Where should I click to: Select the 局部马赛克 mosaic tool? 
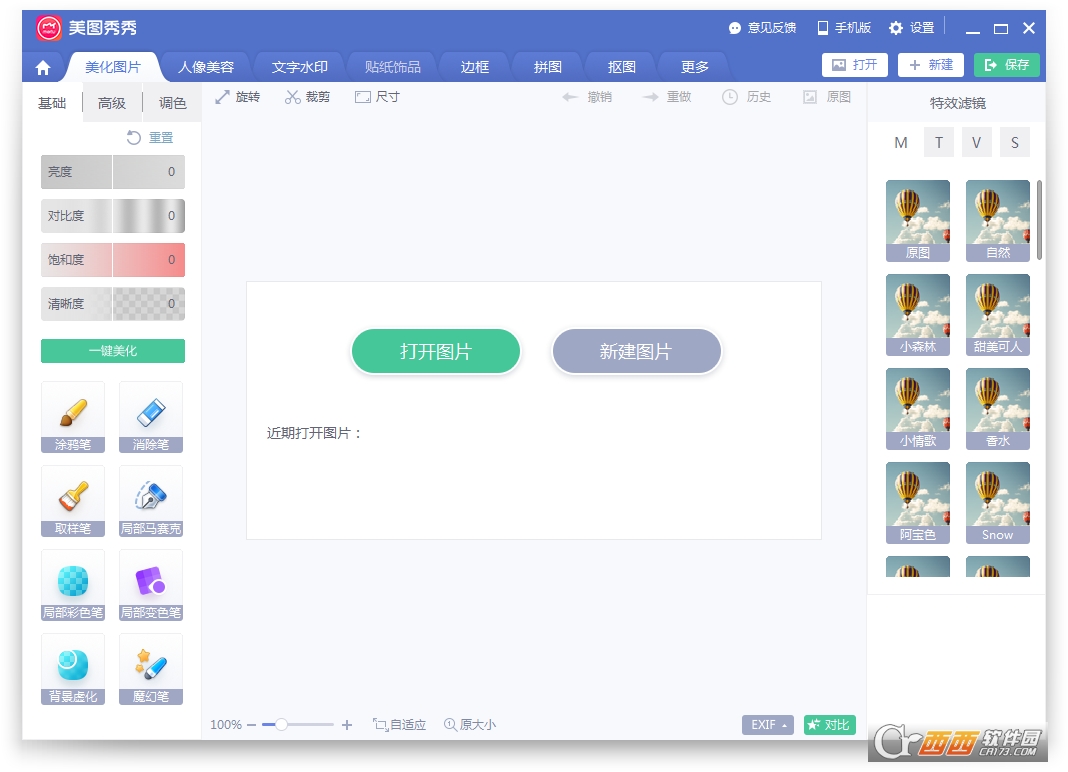point(151,500)
